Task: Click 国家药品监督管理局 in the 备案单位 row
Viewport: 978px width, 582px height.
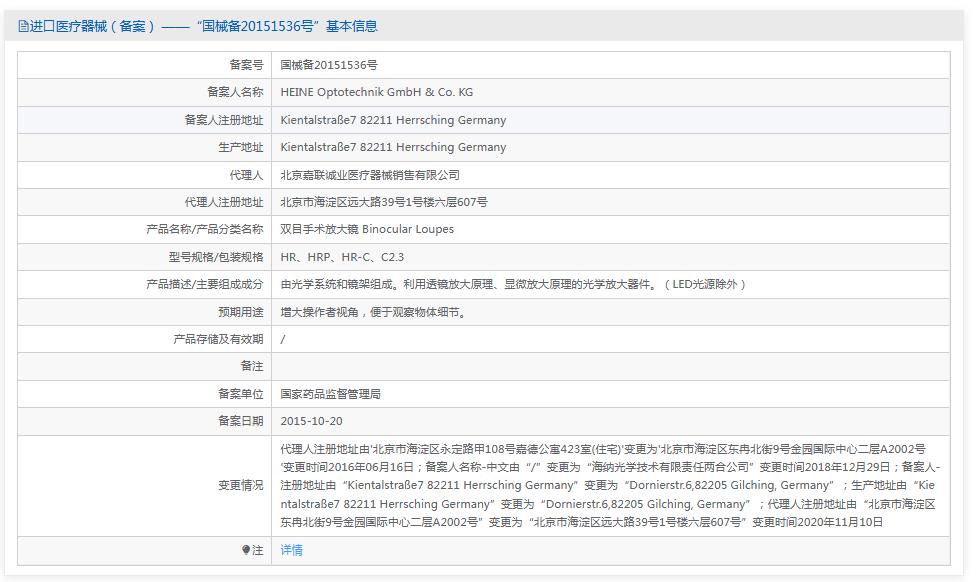Action: [330, 394]
